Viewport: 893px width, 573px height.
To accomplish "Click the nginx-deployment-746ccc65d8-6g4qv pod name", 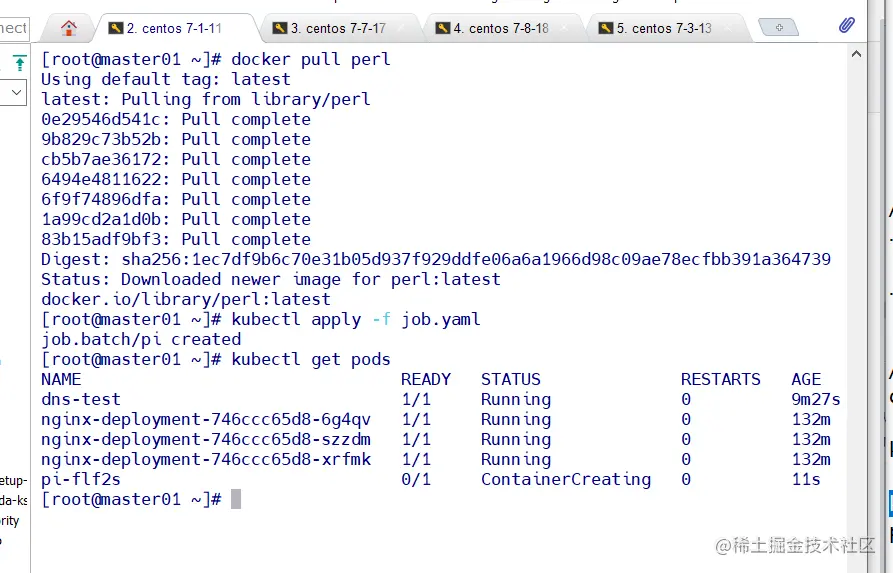I will point(206,419).
